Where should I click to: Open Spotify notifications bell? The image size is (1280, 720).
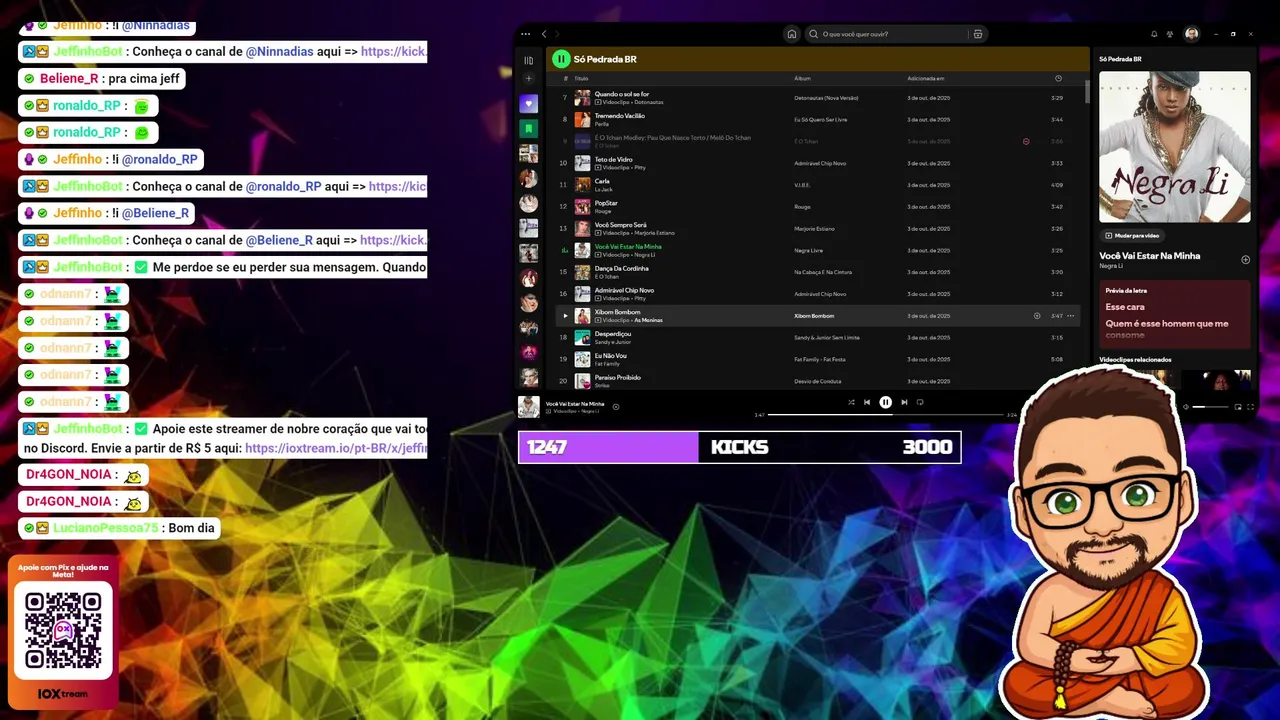(1154, 34)
